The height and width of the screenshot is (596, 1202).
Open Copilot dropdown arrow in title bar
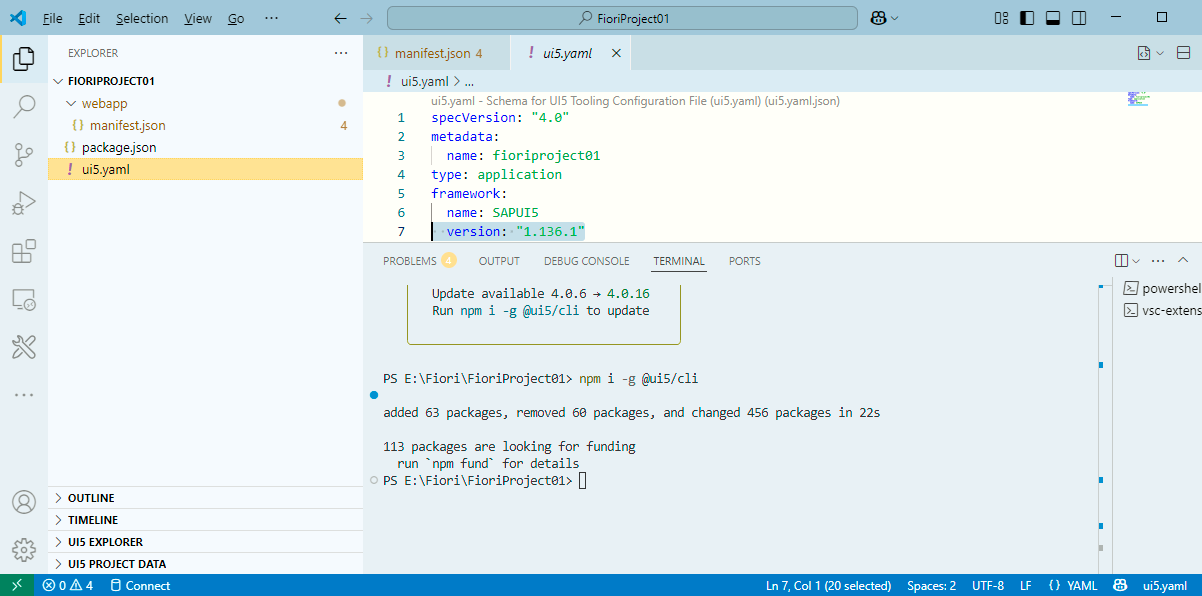894,18
